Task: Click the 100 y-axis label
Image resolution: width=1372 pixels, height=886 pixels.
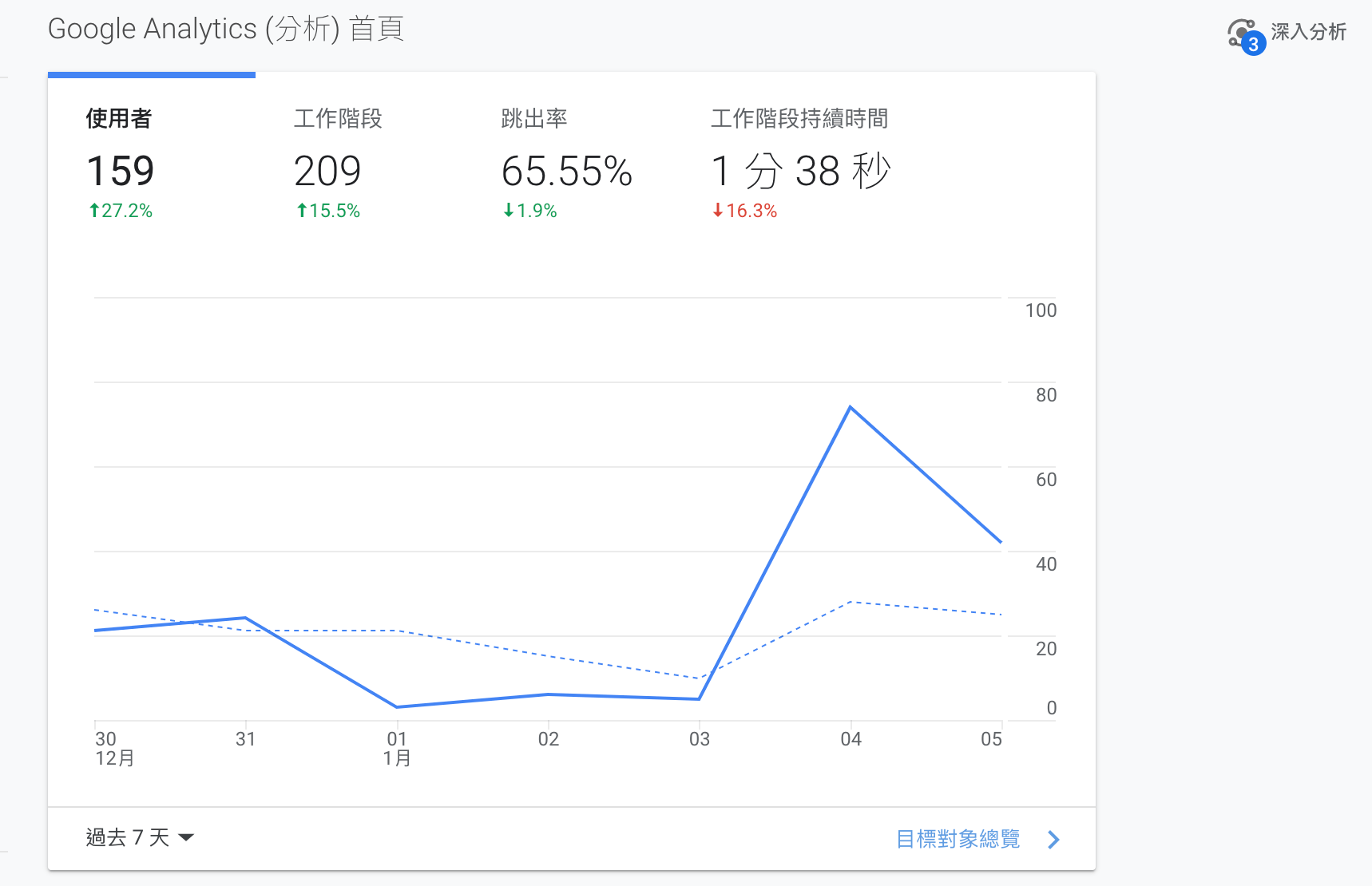Action: [1041, 310]
